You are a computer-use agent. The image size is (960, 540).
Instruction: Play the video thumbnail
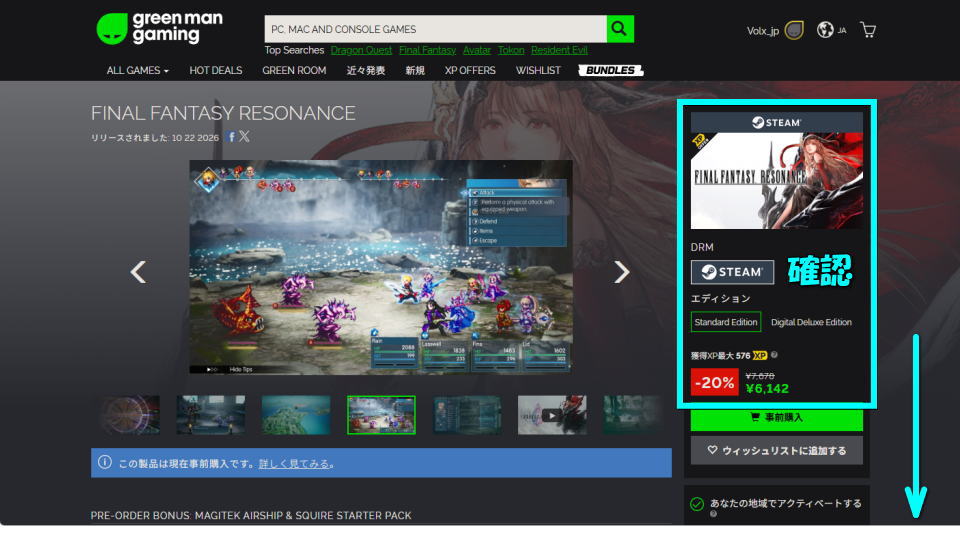tap(552, 414)
